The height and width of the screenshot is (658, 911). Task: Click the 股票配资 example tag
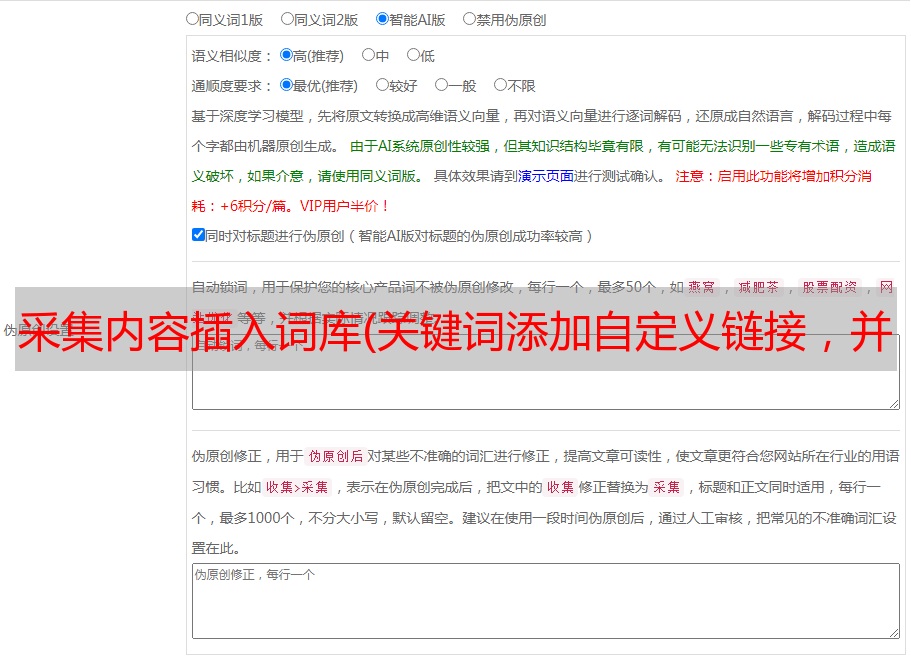click(x=830, y=287)
